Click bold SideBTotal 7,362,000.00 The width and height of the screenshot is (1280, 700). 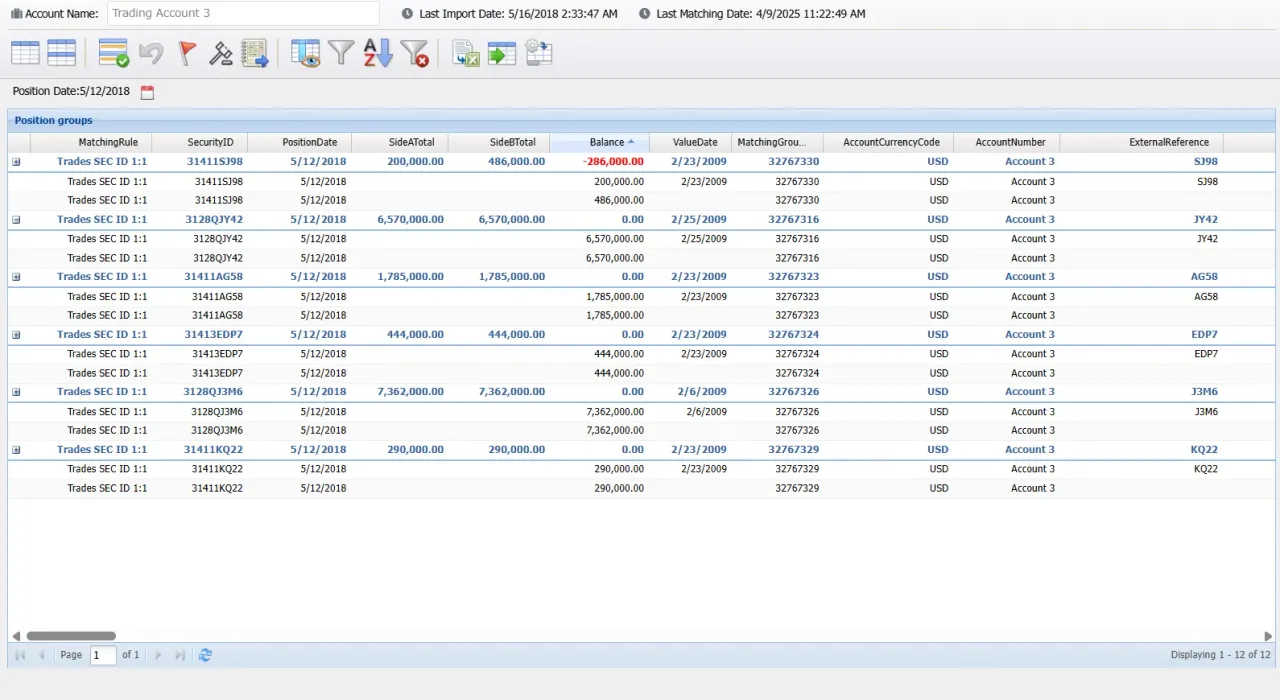click(x=512, y=392)
